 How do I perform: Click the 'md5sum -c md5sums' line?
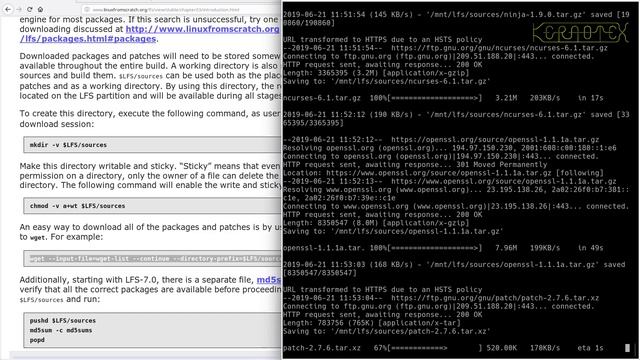point(61,330)
